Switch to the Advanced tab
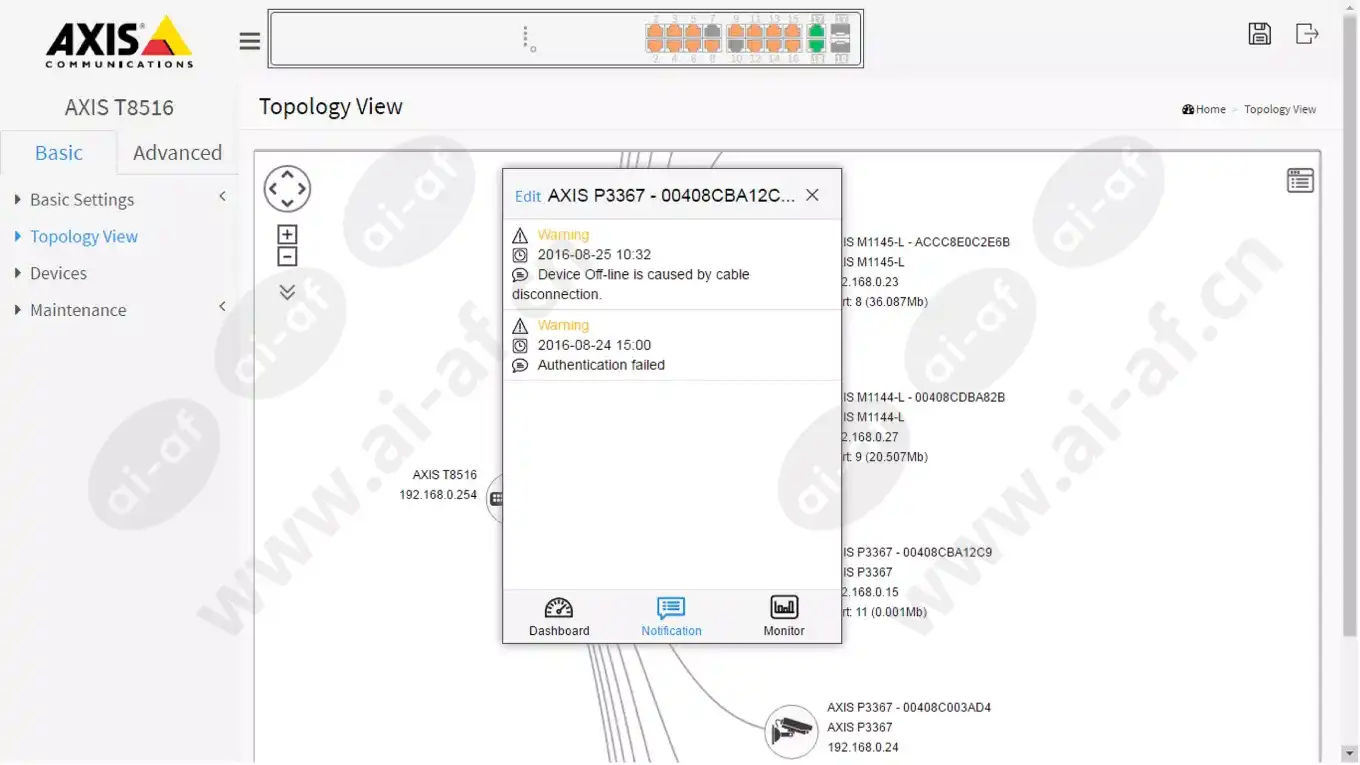Viewport: 1360px width, 765px height. [x=177, y=153]
